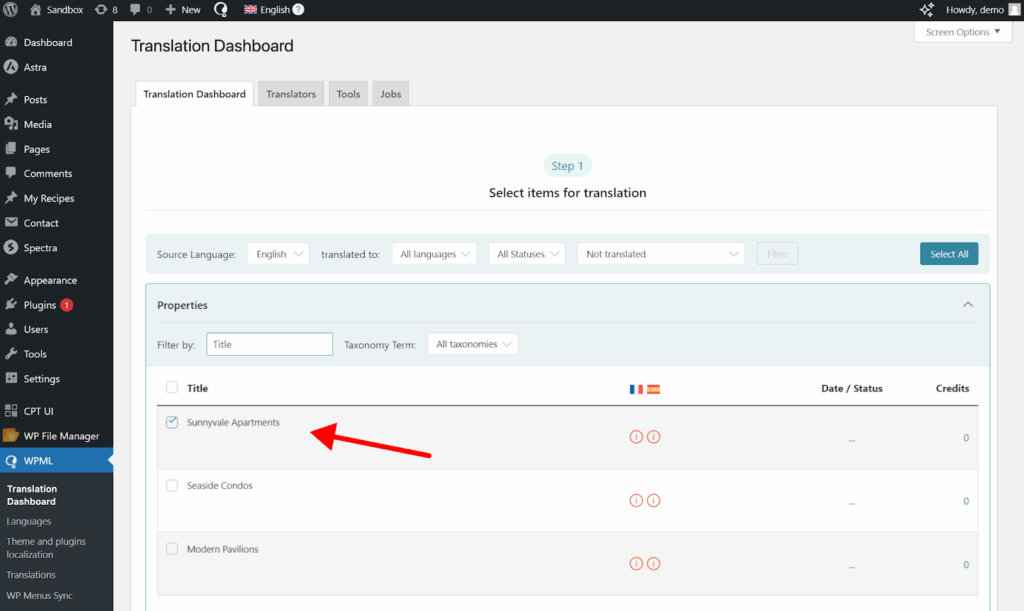Click the Title filter input field
Screen dimensions: 1024x611
click(x=269, y=344)
